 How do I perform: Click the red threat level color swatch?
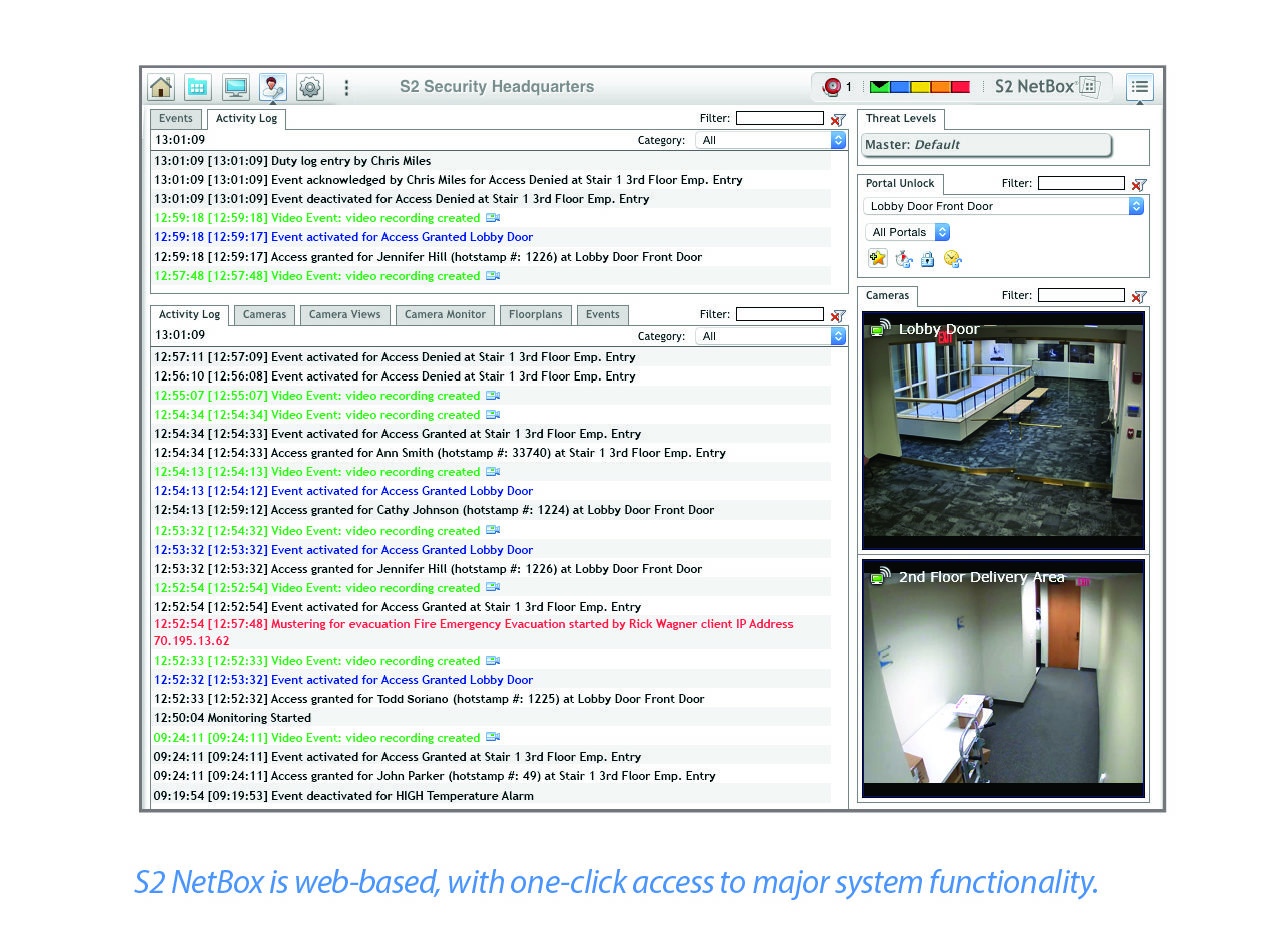pyautogui.click(x=962, y=87)
